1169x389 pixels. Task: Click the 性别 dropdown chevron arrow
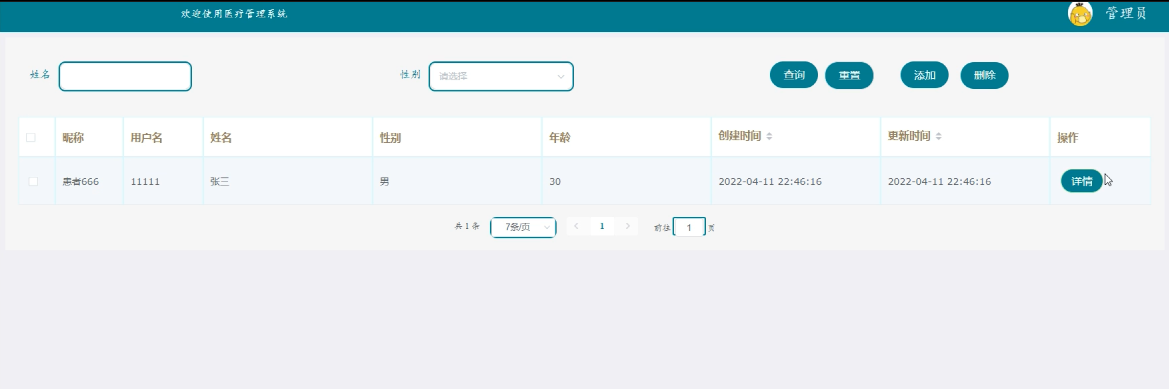pyautogui.click(x=561, y=76)
